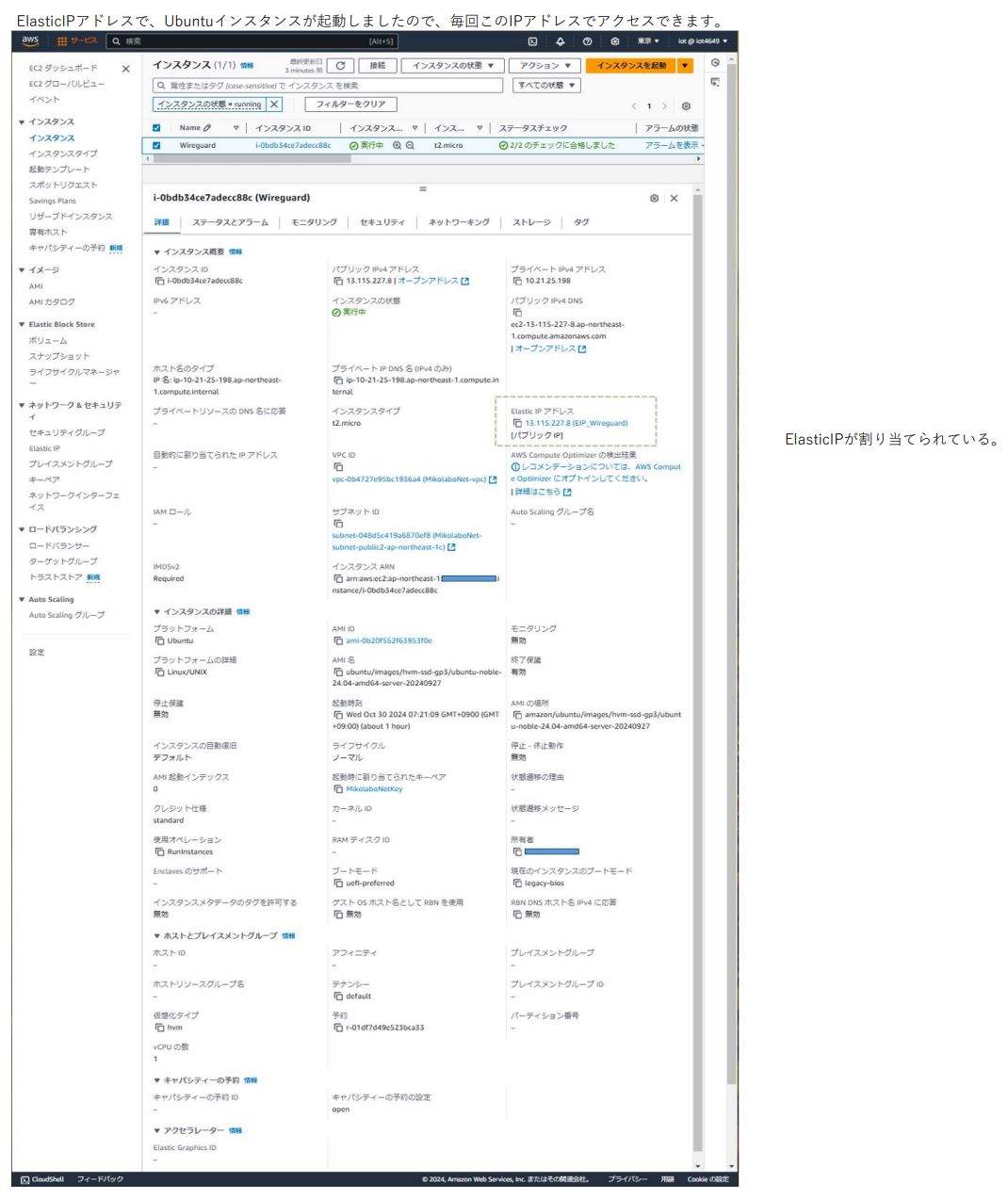Copy the AMI ID value

click(337, 641)
